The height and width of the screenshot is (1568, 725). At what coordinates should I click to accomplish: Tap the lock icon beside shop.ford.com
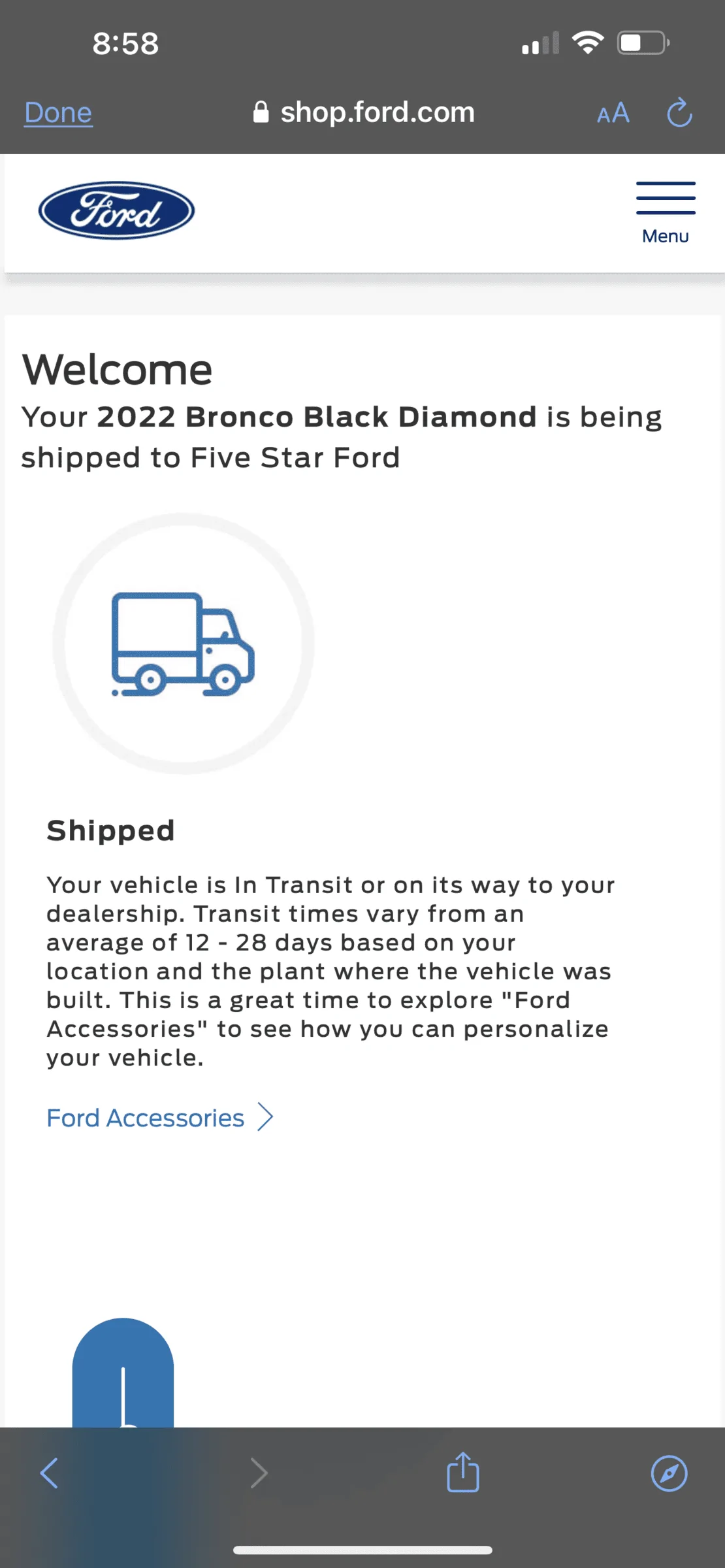coord(261,112)
